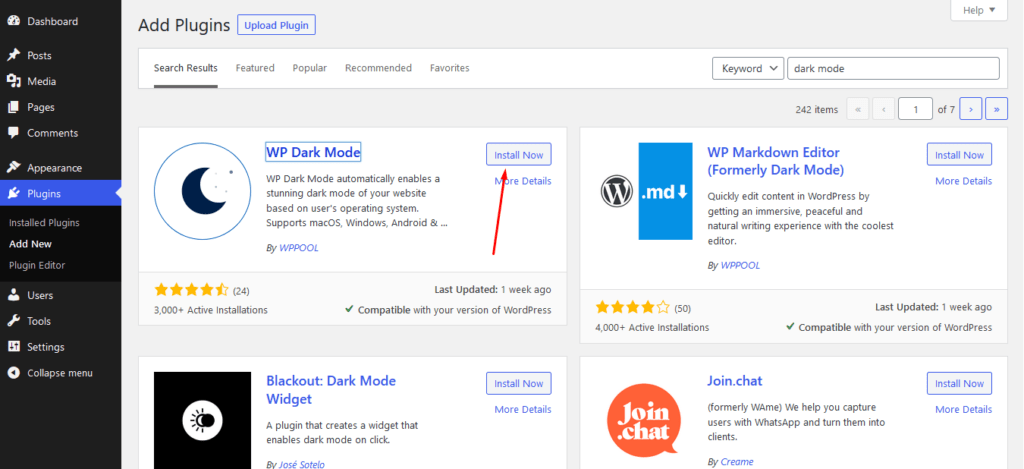This screenshot has width=1024, height=469.
Task: Open Creame author link
Action: coord(737,462)
